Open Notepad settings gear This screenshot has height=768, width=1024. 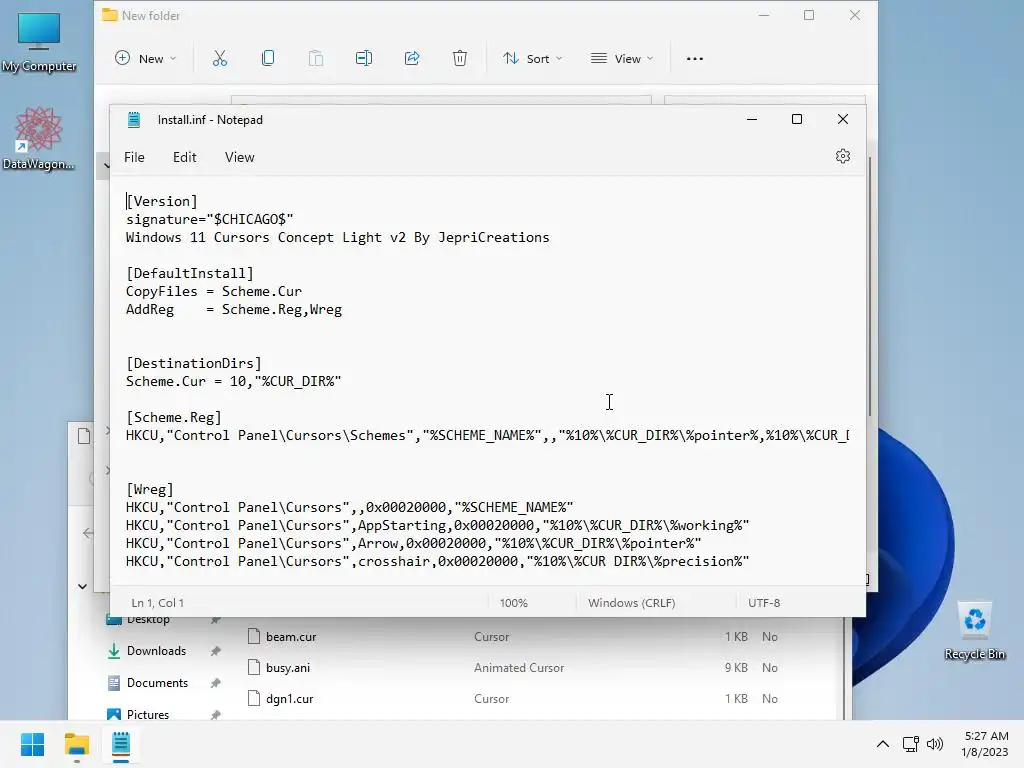pos(842,156)
